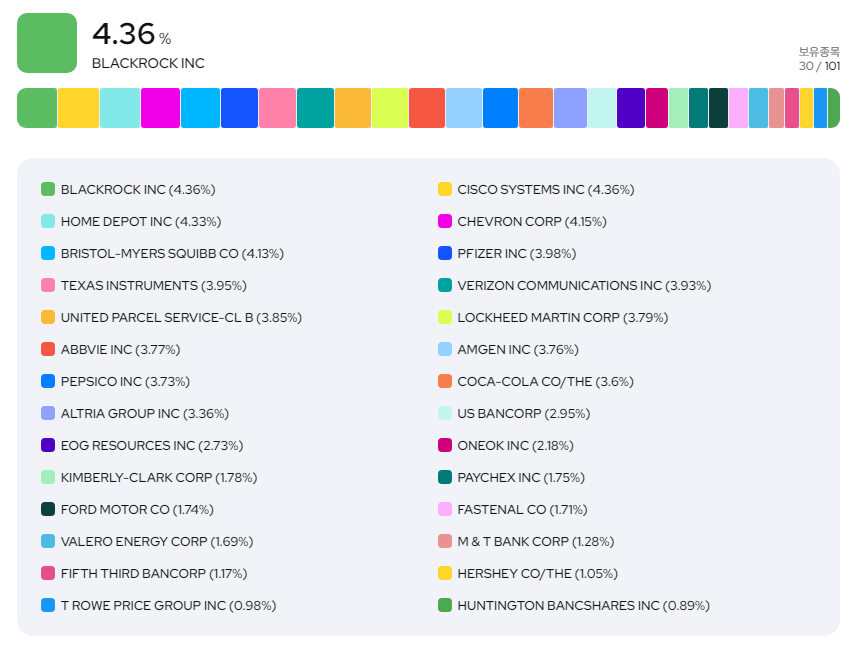Viewport: 859px width, 653px height.
Task: Click ABBVIE INC (3.77%) legend entry
Action: (x=111, y=350)
